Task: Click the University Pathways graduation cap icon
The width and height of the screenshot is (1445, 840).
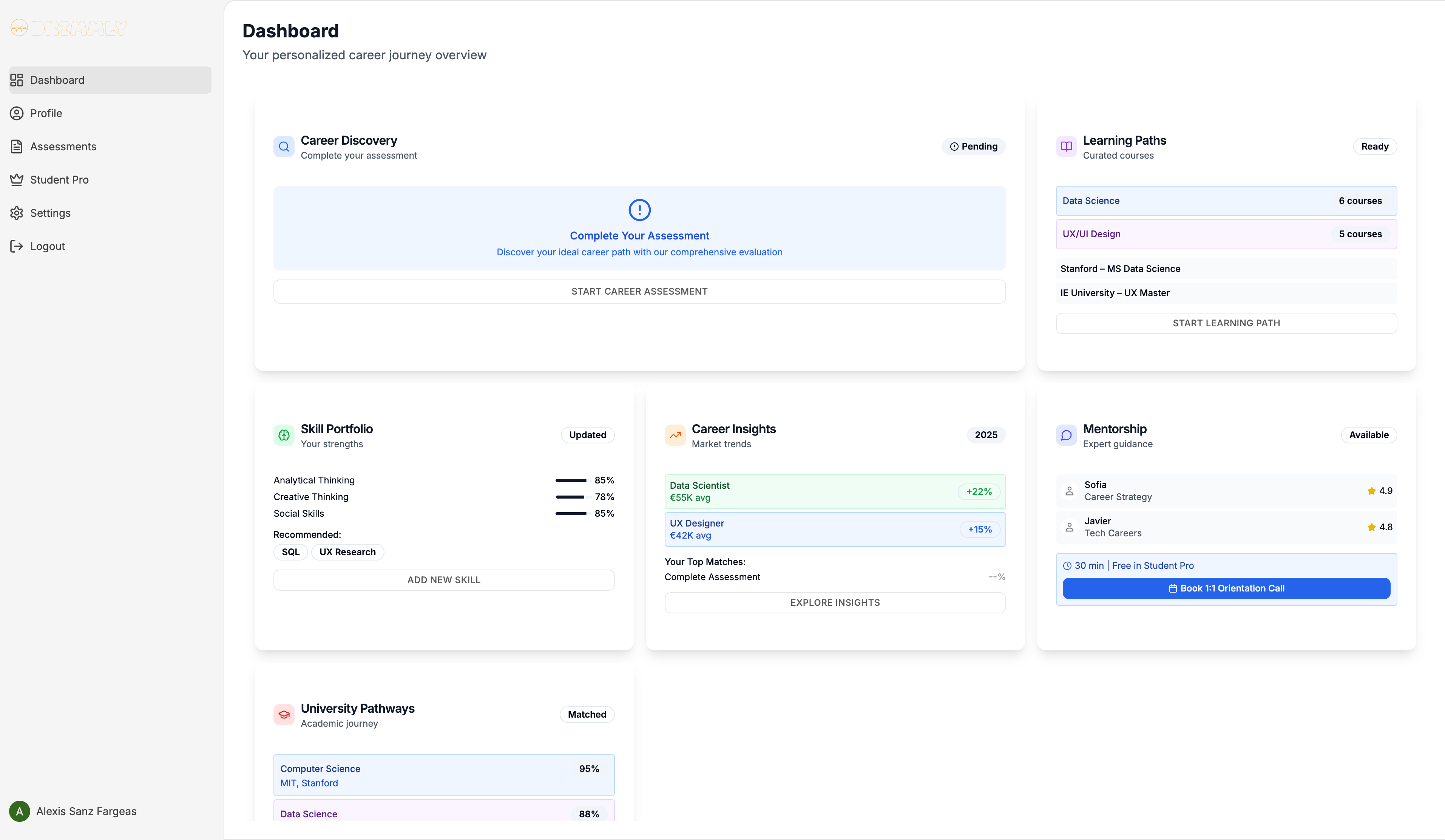Action: click(x=284, y=715)
